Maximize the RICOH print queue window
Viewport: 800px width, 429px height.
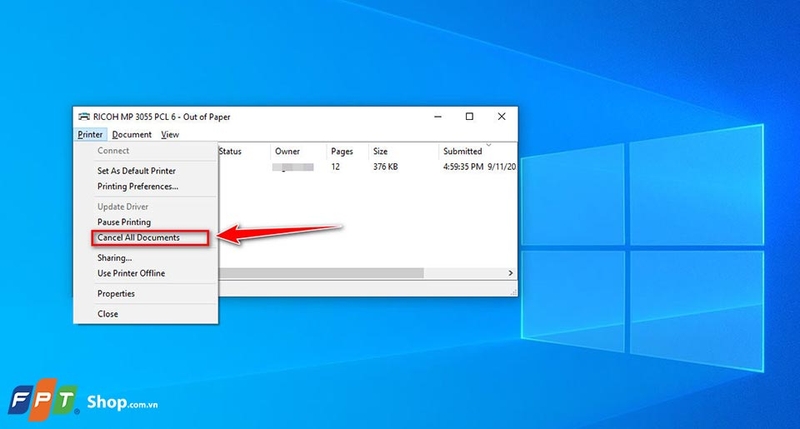point(469,117)
